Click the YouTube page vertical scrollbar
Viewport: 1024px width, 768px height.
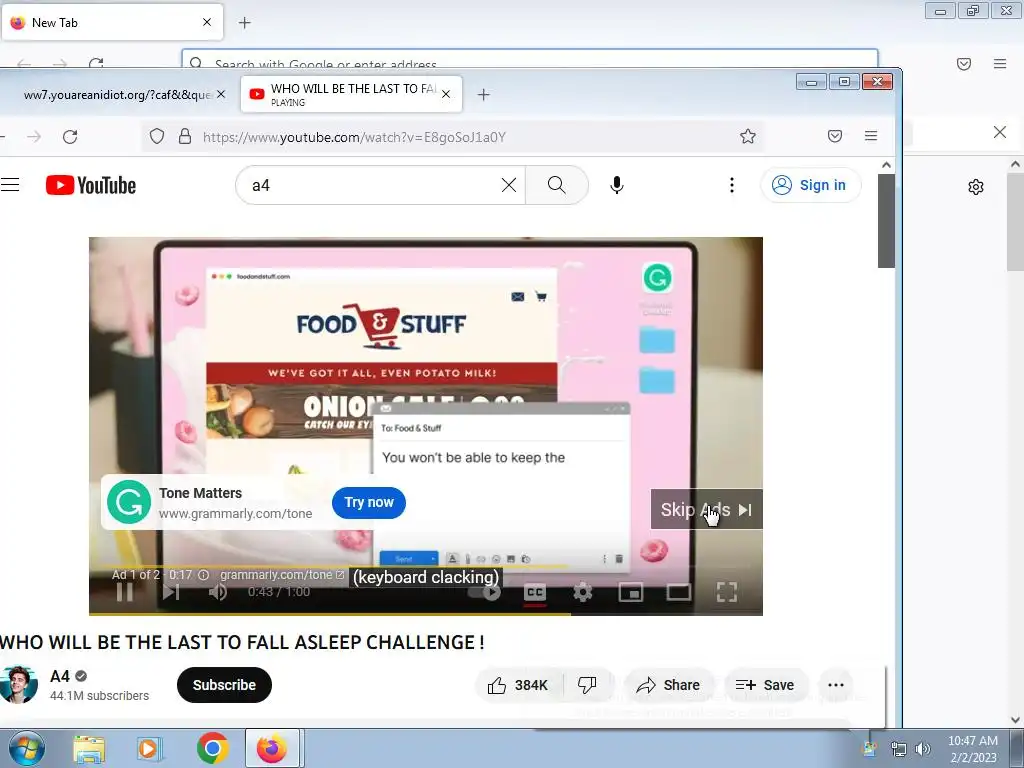[886, 221]
